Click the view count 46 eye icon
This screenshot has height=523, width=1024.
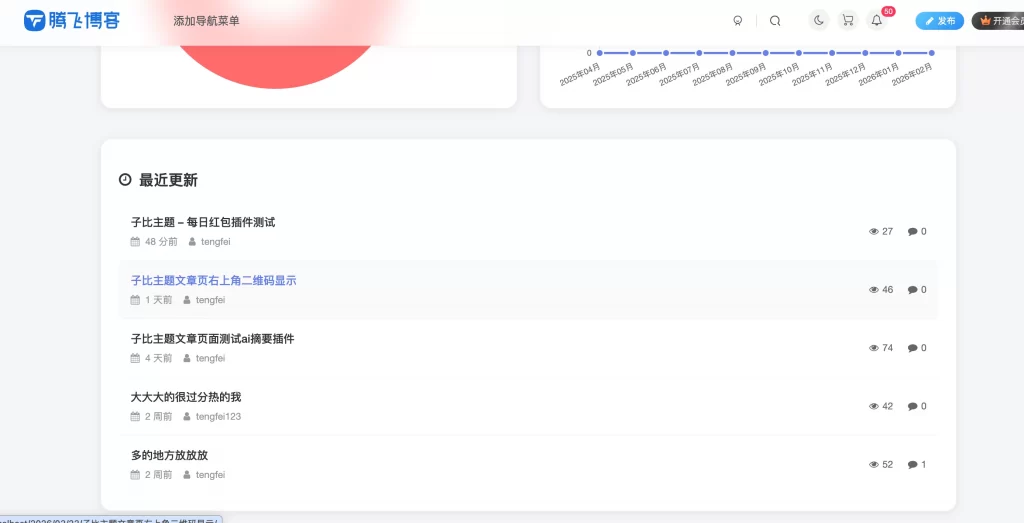[874, 290]
